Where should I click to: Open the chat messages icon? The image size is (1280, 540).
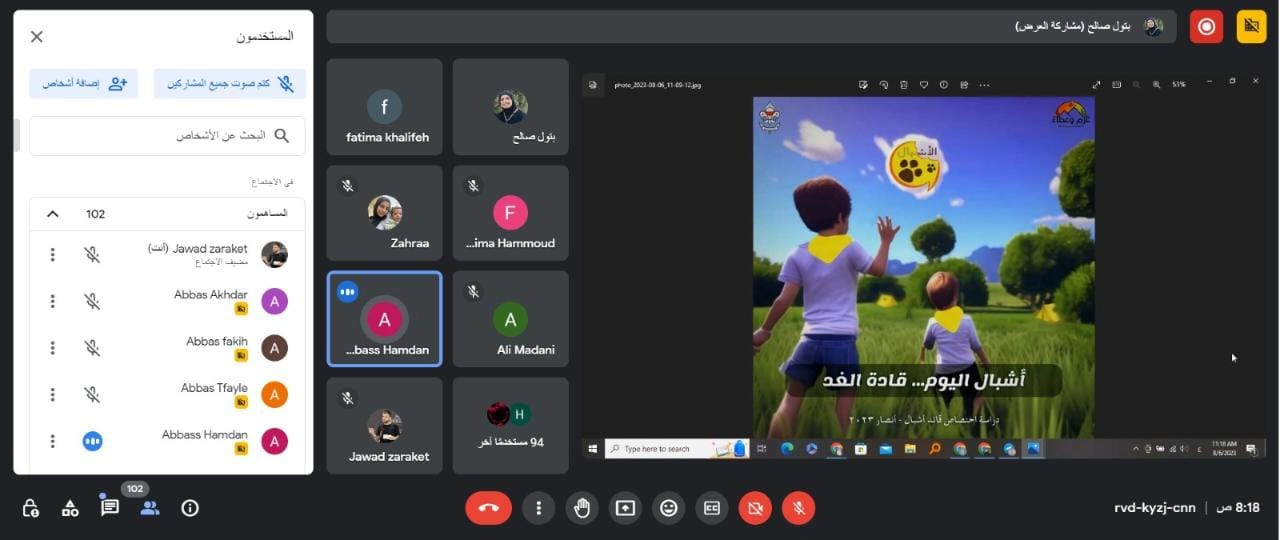[110, 508]
